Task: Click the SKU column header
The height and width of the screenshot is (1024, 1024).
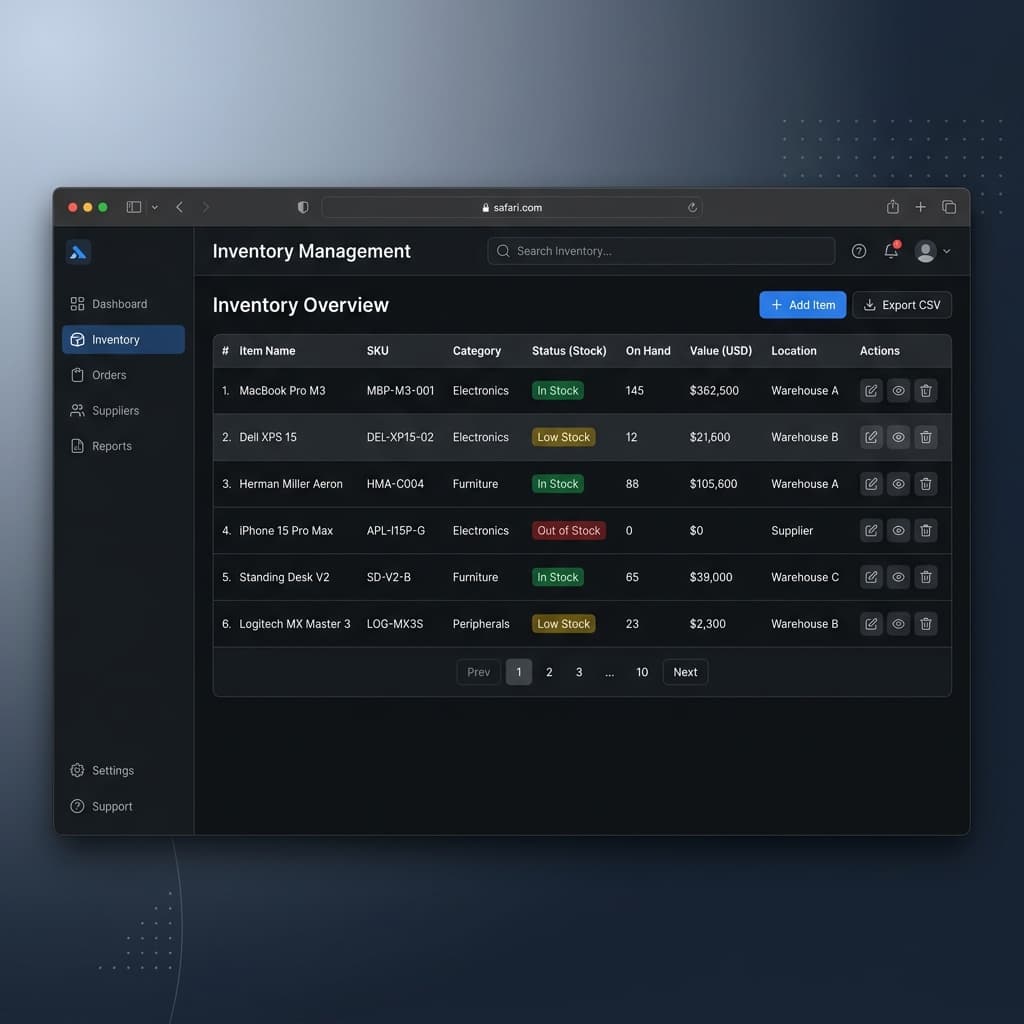Action: click(377, 351)
